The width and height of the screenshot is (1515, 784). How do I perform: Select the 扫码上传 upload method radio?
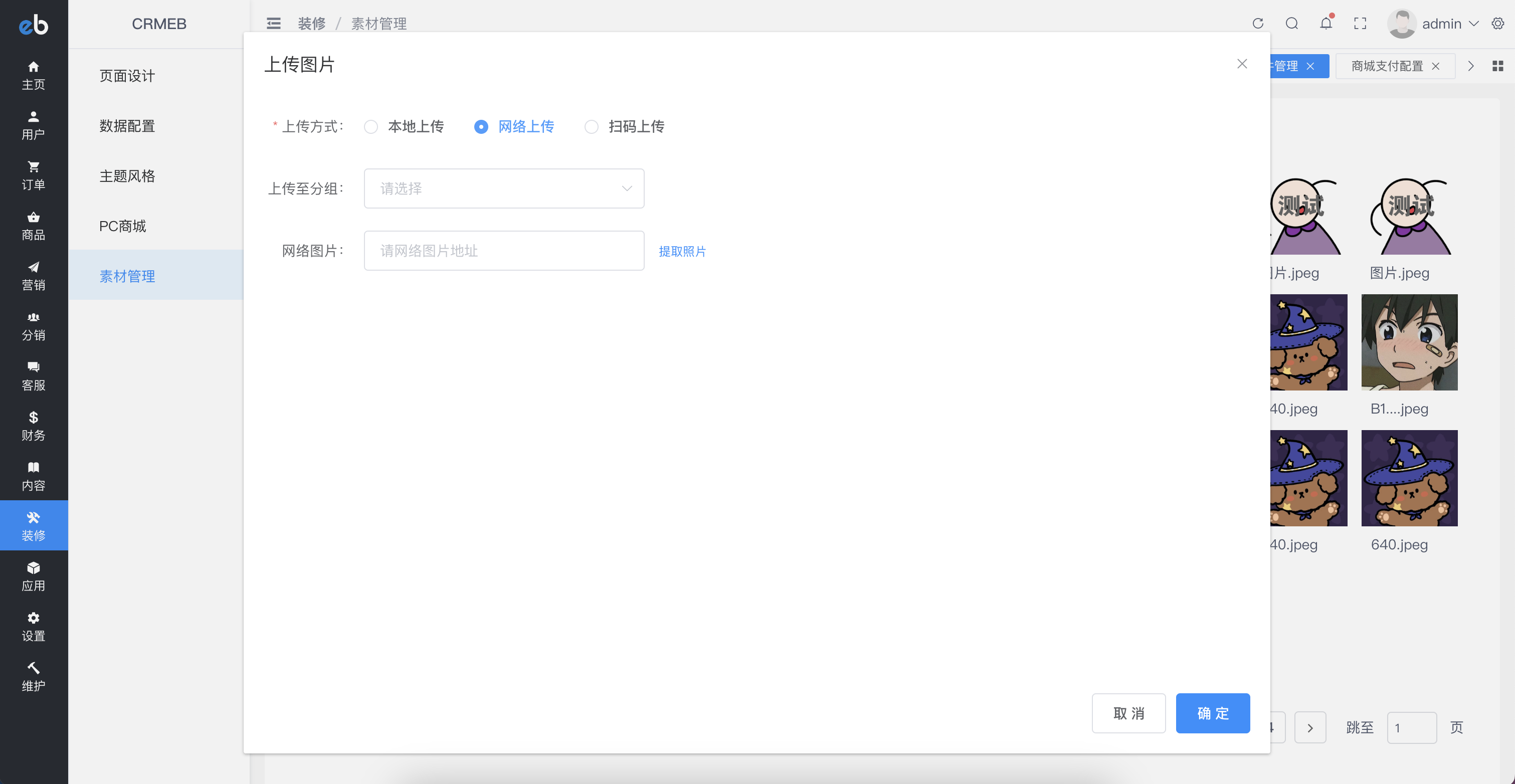coord(591,126)
